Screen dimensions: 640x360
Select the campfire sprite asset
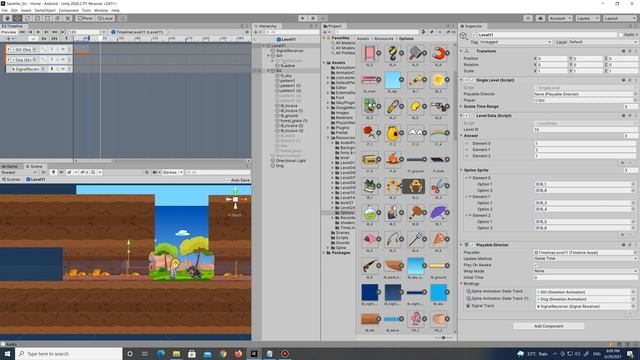pyautogui.click(x=393, y=160)
